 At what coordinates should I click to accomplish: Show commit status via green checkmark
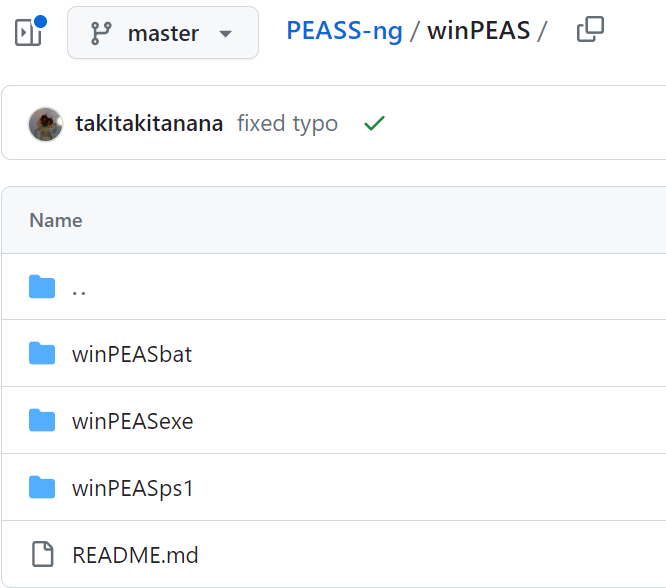(x=374, y=124)
